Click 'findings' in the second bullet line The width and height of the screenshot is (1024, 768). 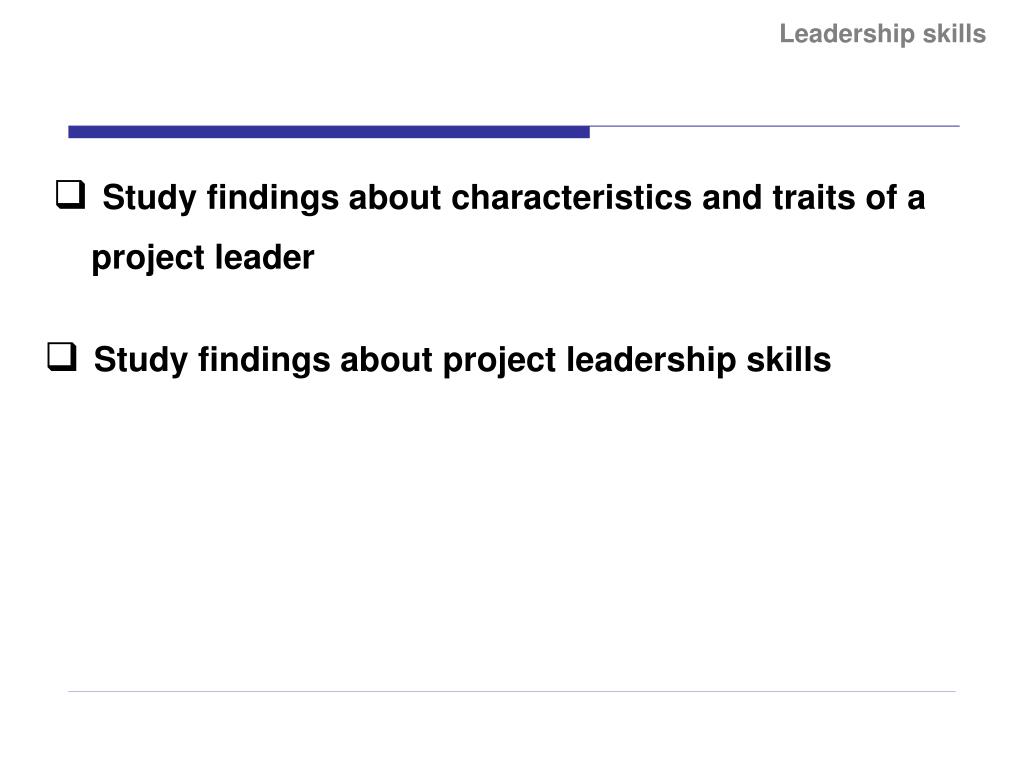(264, 360)
